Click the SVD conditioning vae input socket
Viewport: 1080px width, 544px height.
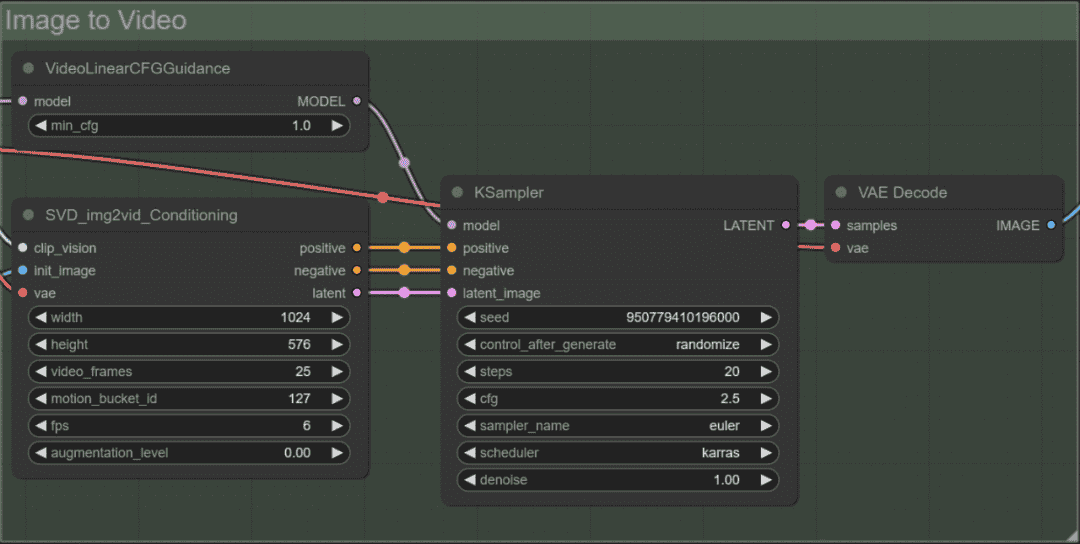pos(23,293)
